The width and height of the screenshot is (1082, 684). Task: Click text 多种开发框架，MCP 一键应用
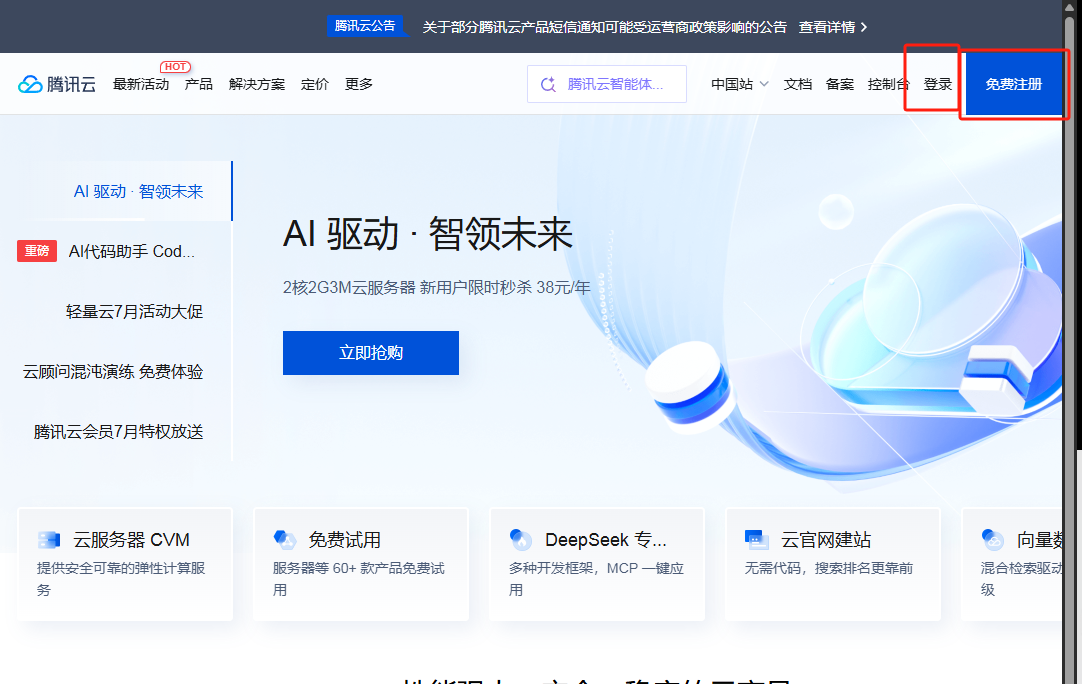click(x=596, y=578)
